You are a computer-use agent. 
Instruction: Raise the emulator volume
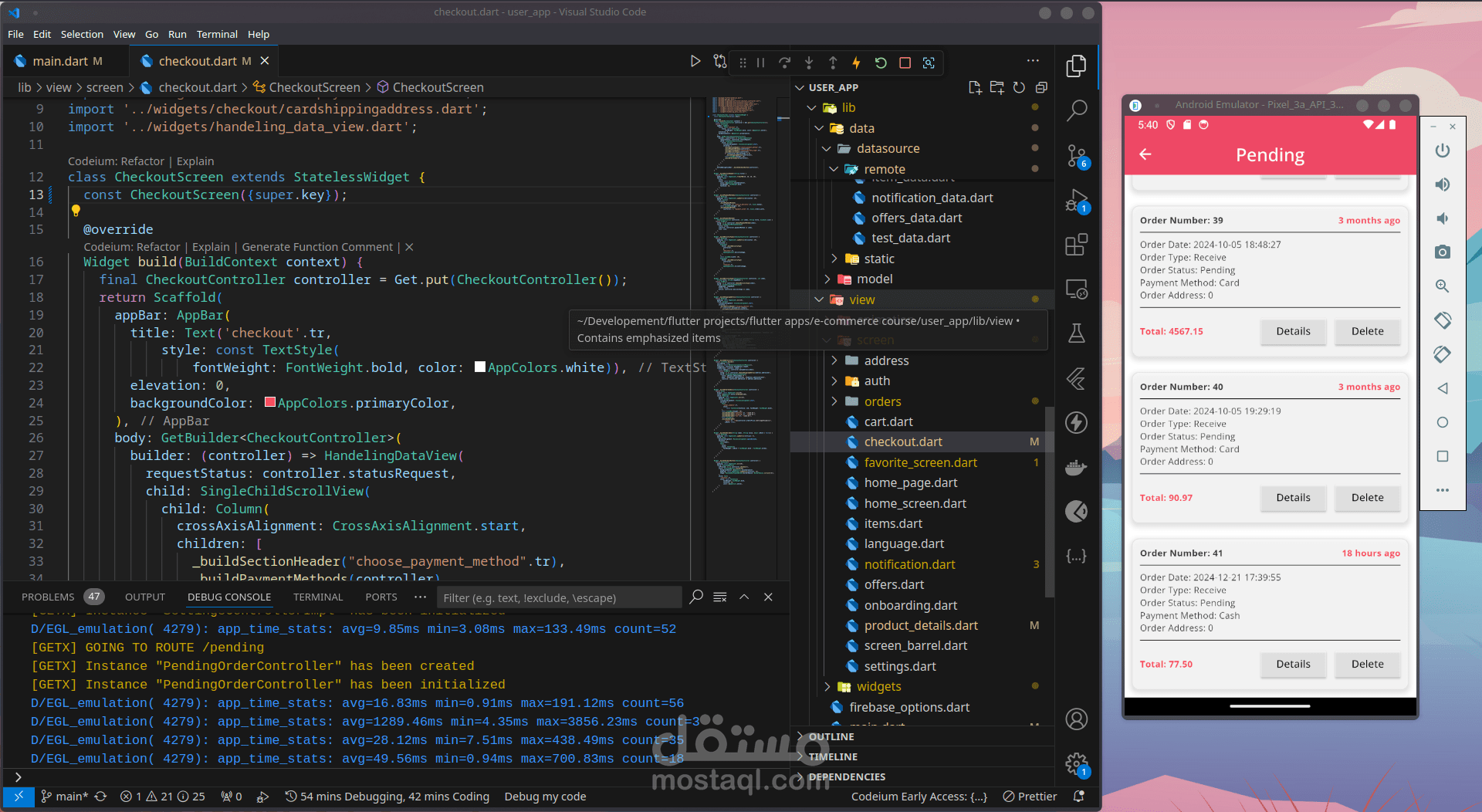click(x=1442, y=184)
